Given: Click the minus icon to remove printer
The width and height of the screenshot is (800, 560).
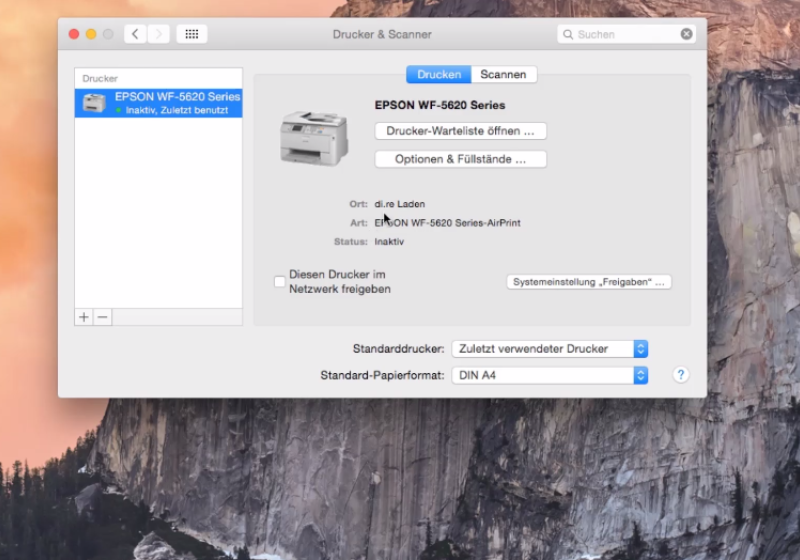Looking at the screenshot, I should point(102,317).
